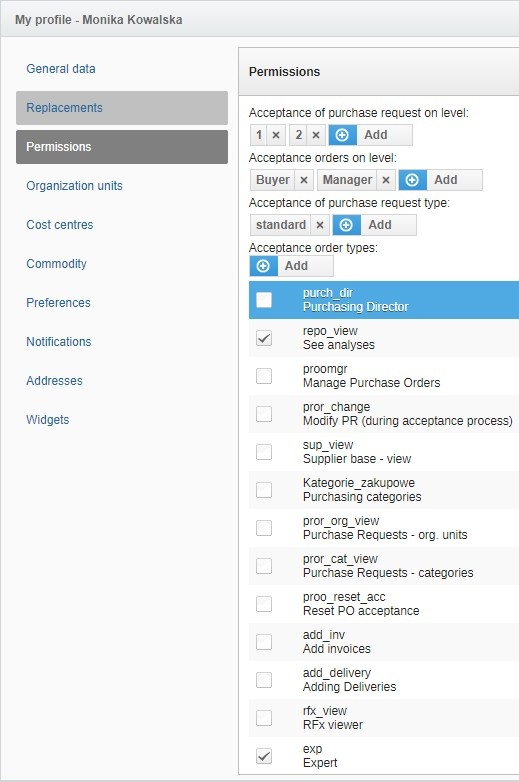Remove level 2 tag with x

coord(316,135)
